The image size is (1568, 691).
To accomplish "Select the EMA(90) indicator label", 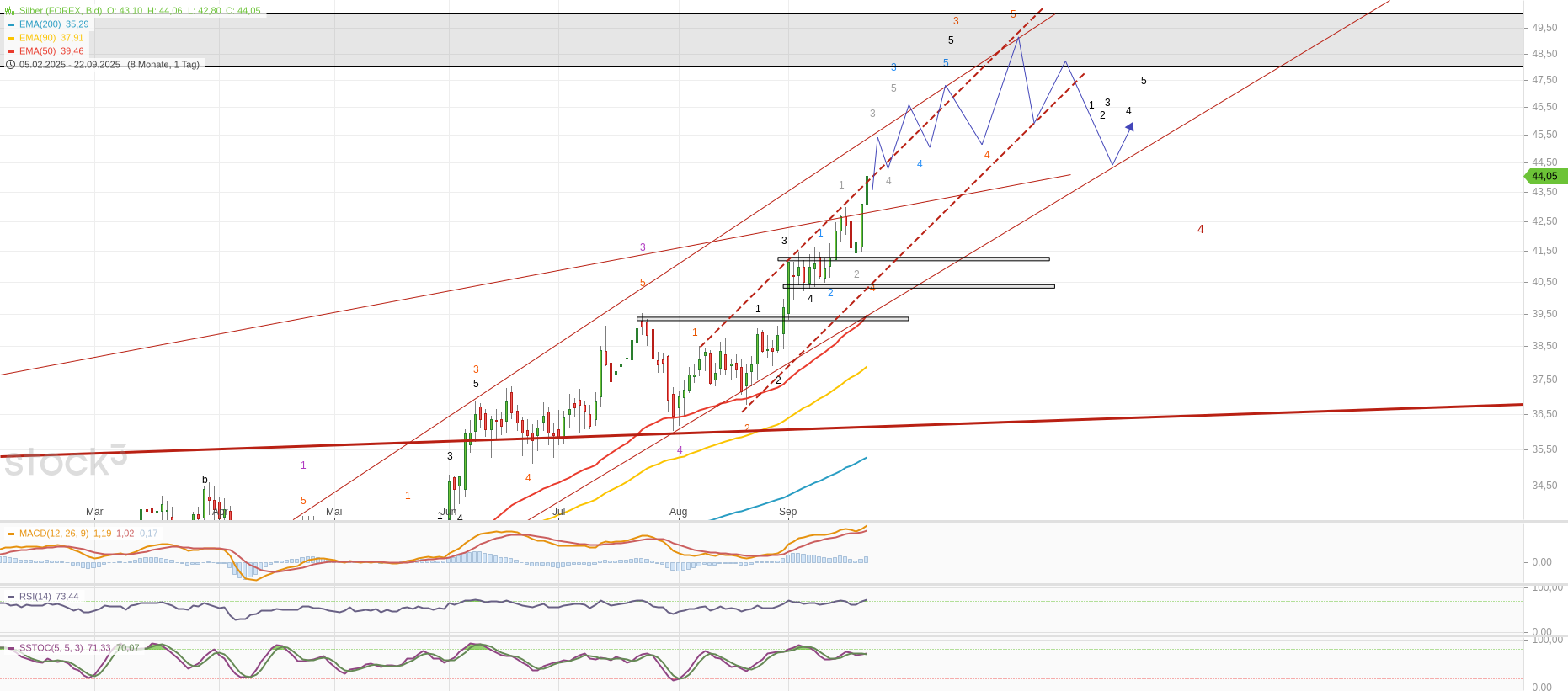I will tap(37, 38).
